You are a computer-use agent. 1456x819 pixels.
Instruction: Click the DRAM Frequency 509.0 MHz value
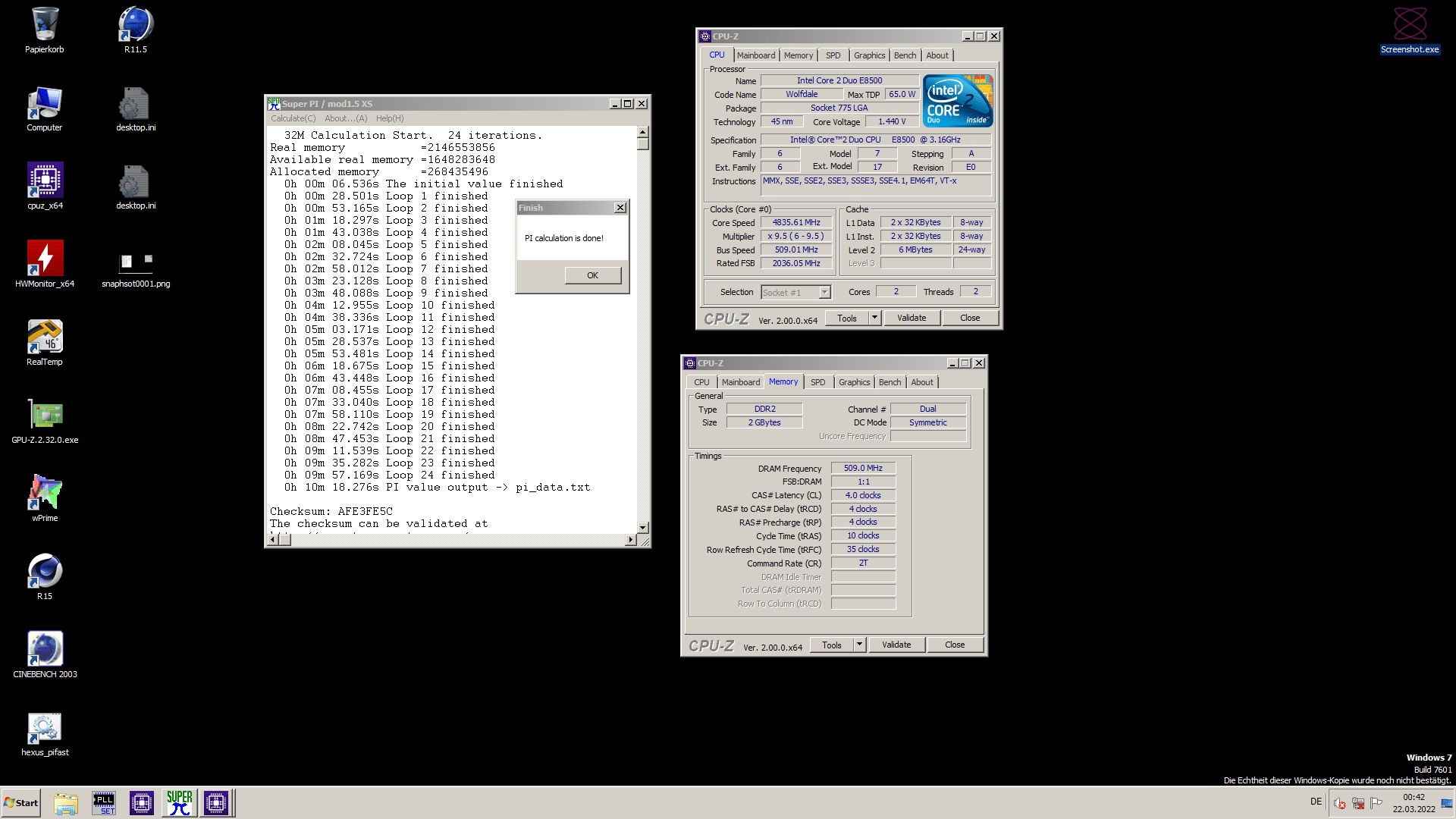click(863, 469)
